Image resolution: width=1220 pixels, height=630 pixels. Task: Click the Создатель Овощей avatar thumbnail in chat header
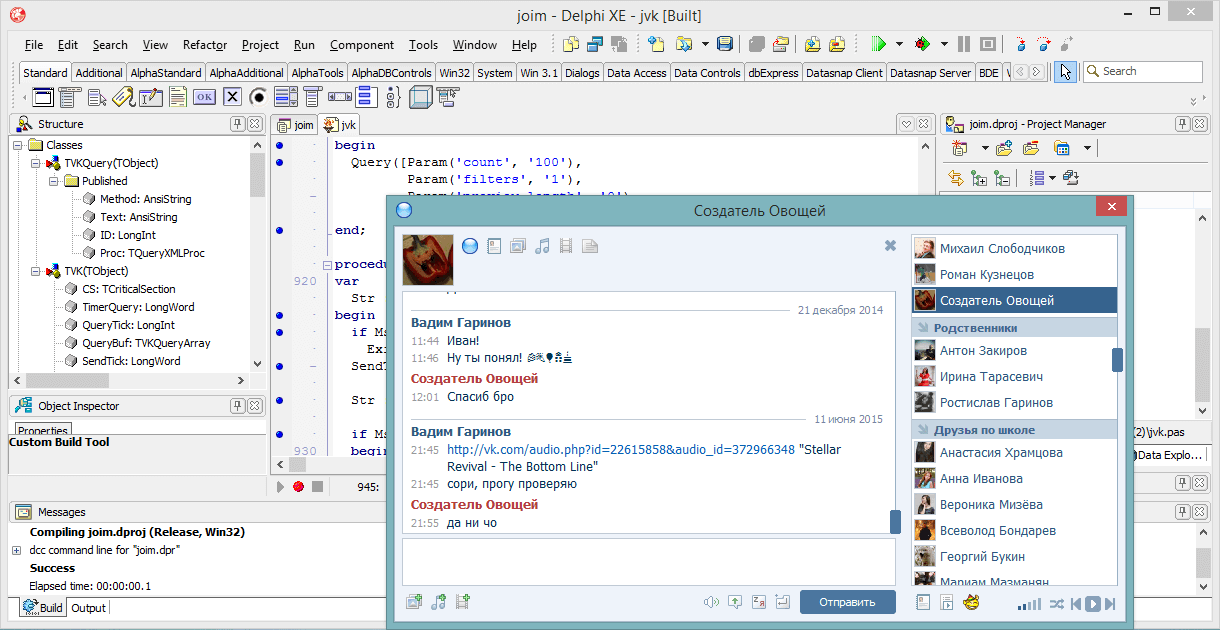point(428,260)
